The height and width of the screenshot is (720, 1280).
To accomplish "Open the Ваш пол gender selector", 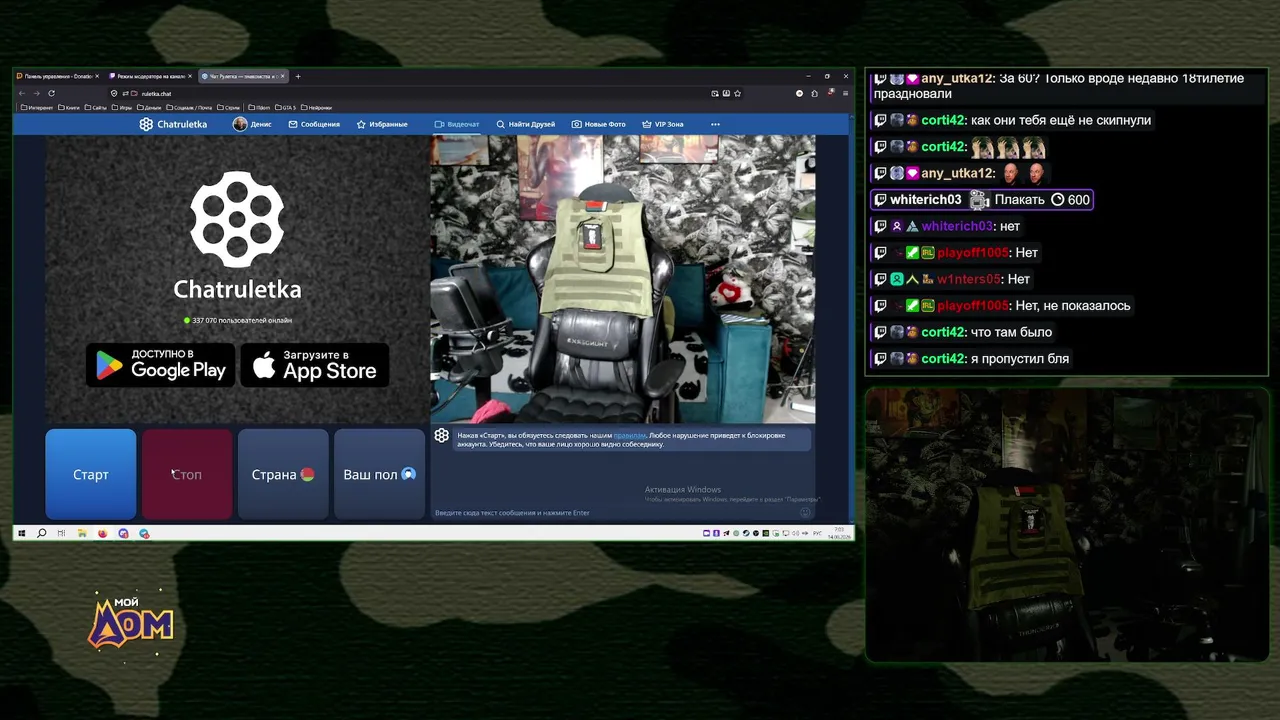I will click(x=379, y=474).
